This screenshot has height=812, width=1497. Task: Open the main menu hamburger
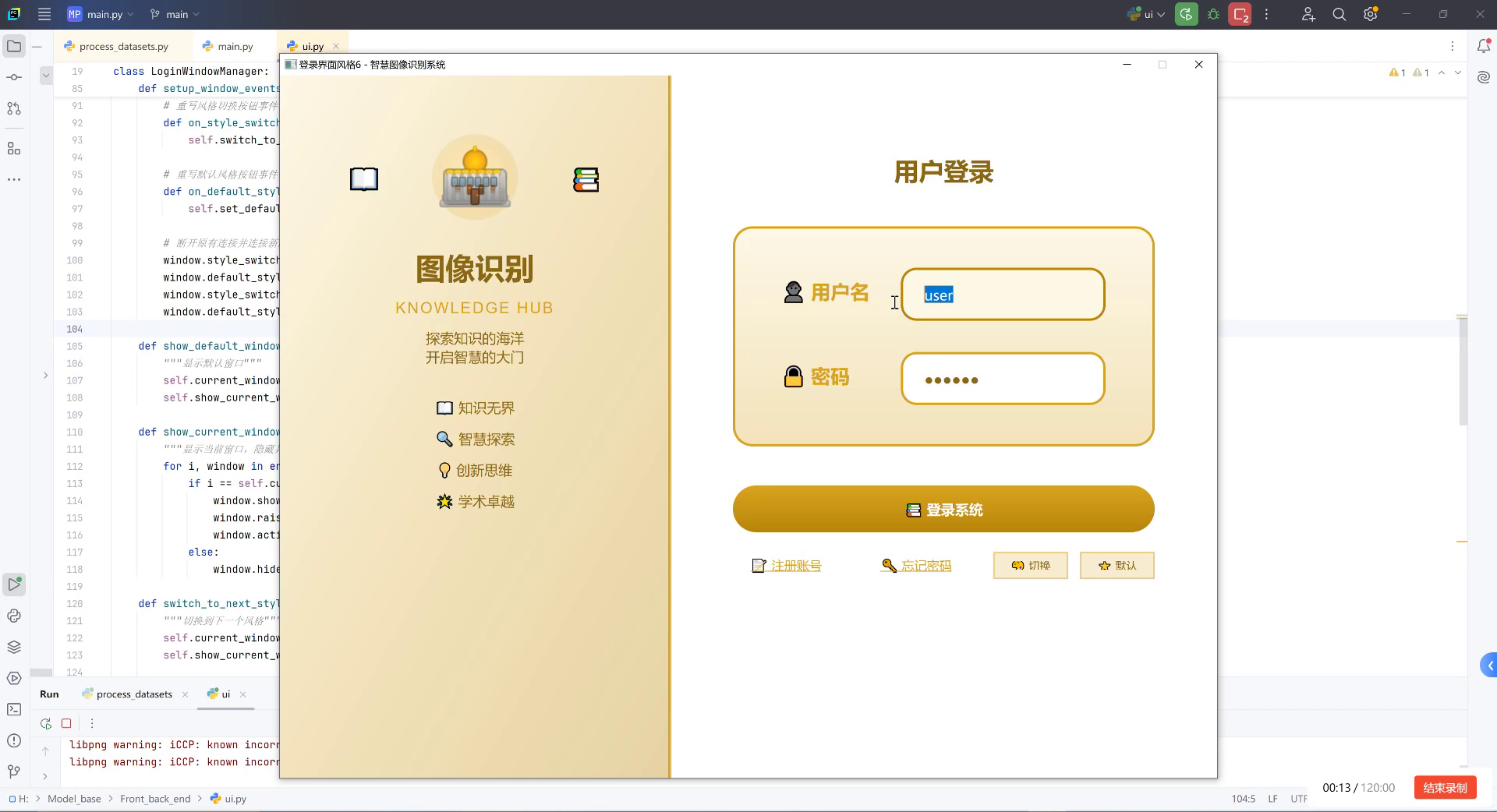(44, 14)
